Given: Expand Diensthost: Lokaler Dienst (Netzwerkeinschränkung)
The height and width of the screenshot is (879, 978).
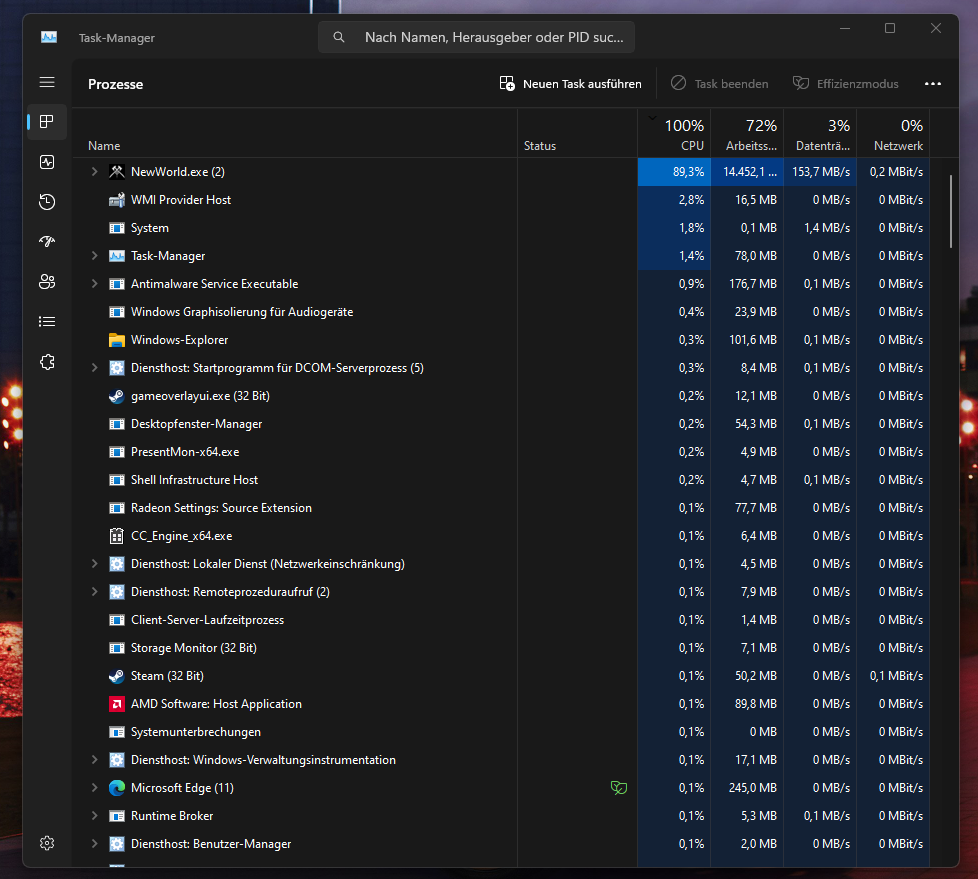Looking at the screenshot, I should coord(94,564).
